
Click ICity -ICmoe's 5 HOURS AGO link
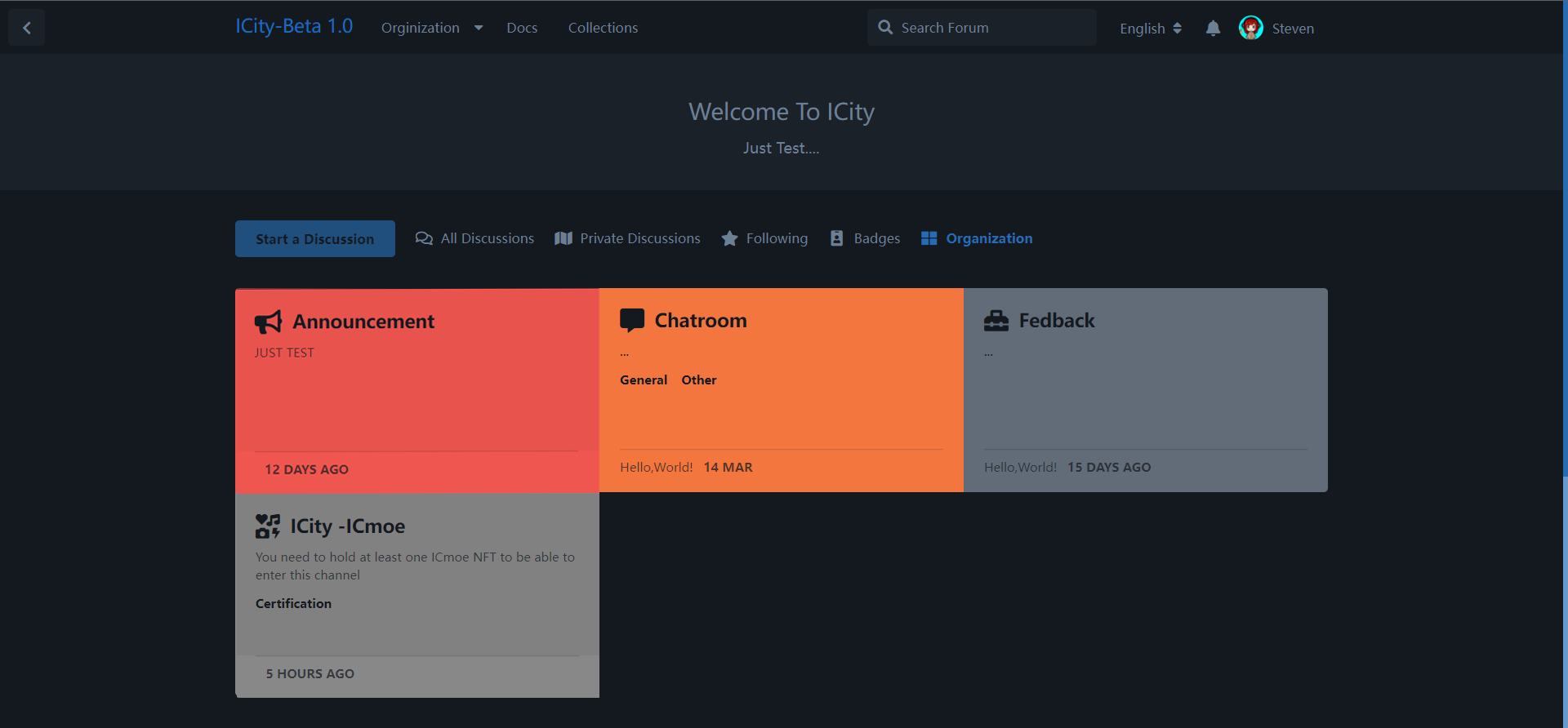coord(310,674)
